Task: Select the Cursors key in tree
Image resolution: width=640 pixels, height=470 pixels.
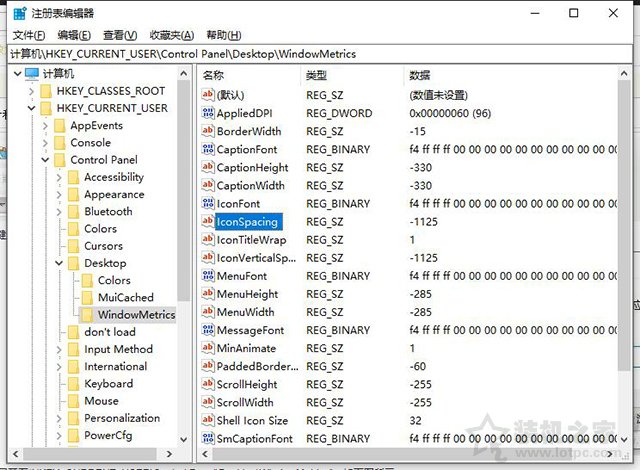Action: point(103,246)
